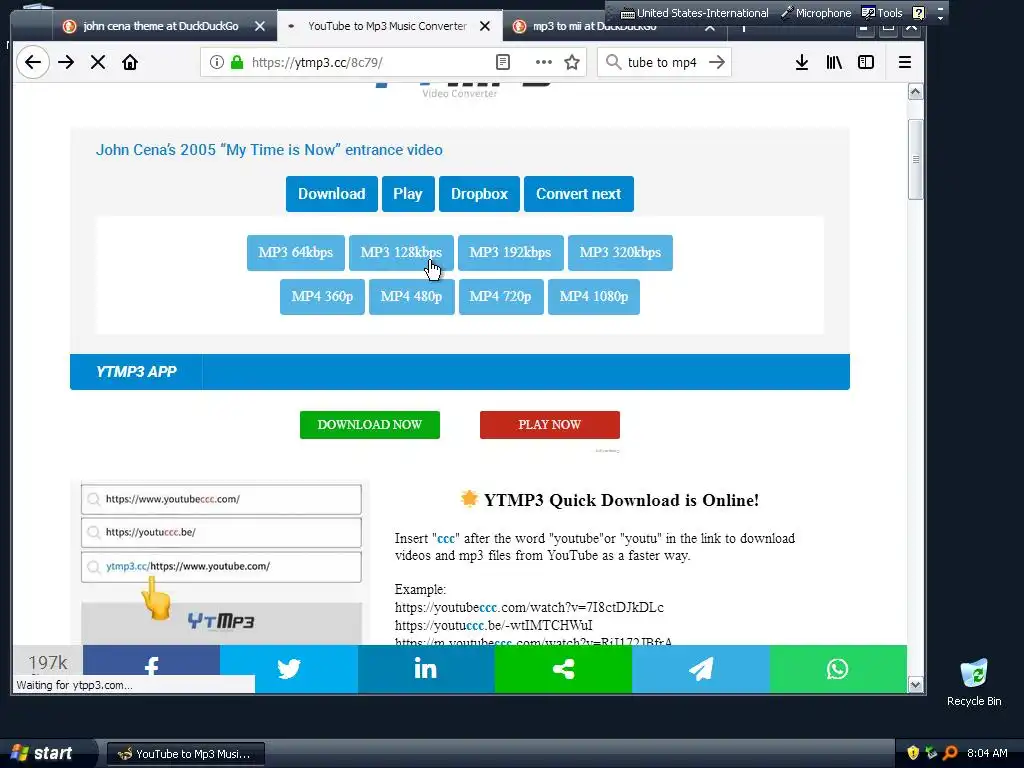Click the 197k share count
Viewport: 1024px width, 768px height.
coord(48,662)
